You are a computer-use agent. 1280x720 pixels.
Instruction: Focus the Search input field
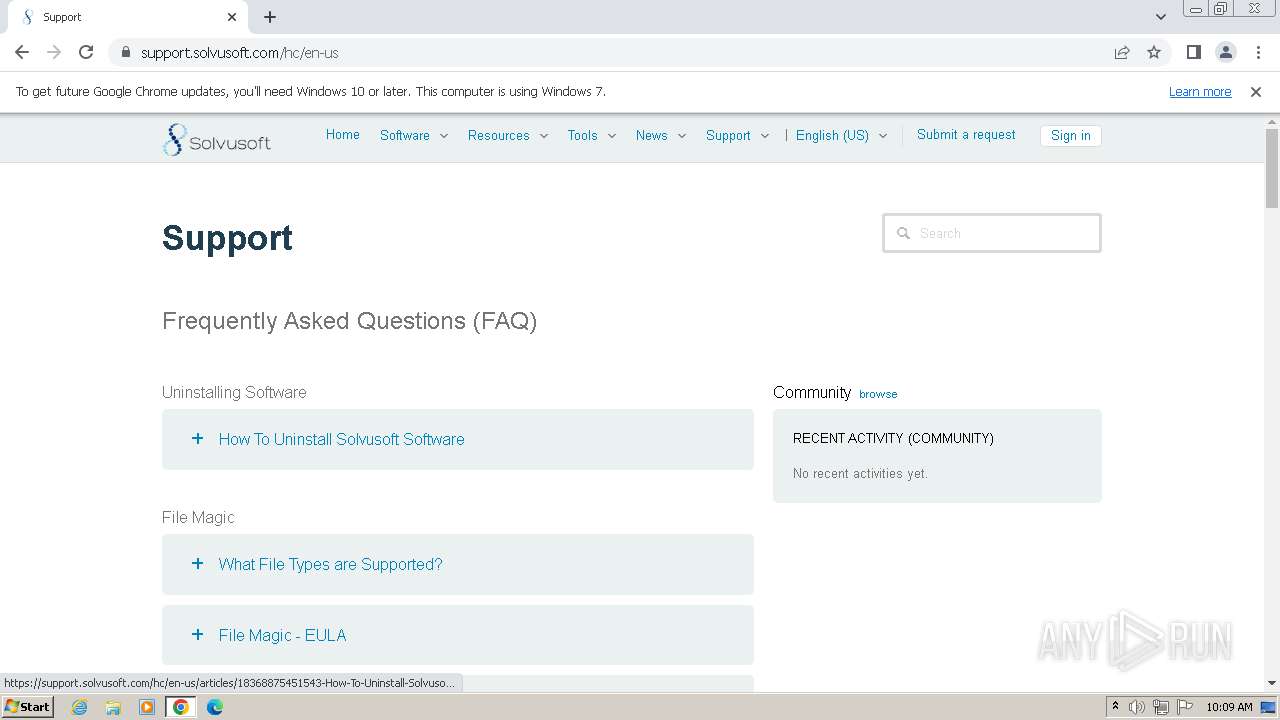click(992, 233)
